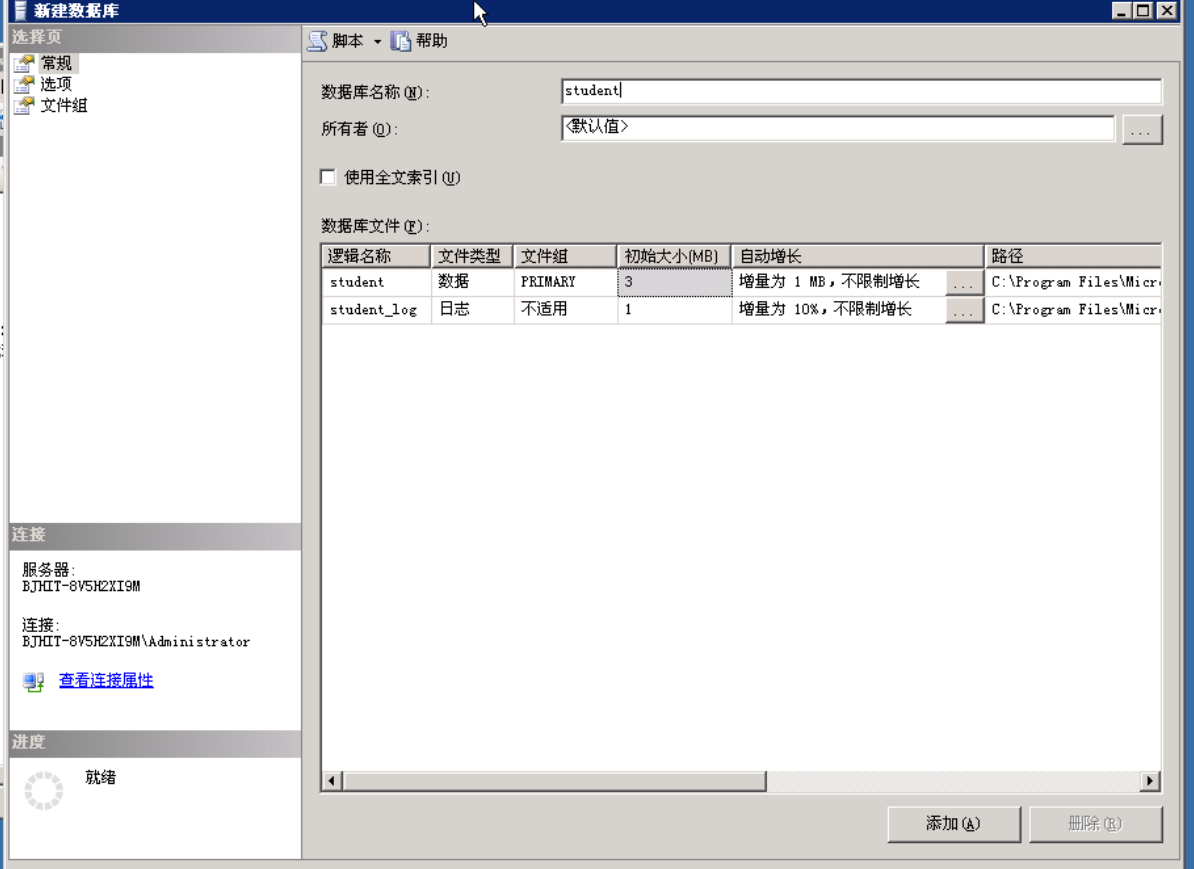This screenshot has height=869, width=1194.
Task: Edit initial size cell showing 1
Action: (674, 309)
